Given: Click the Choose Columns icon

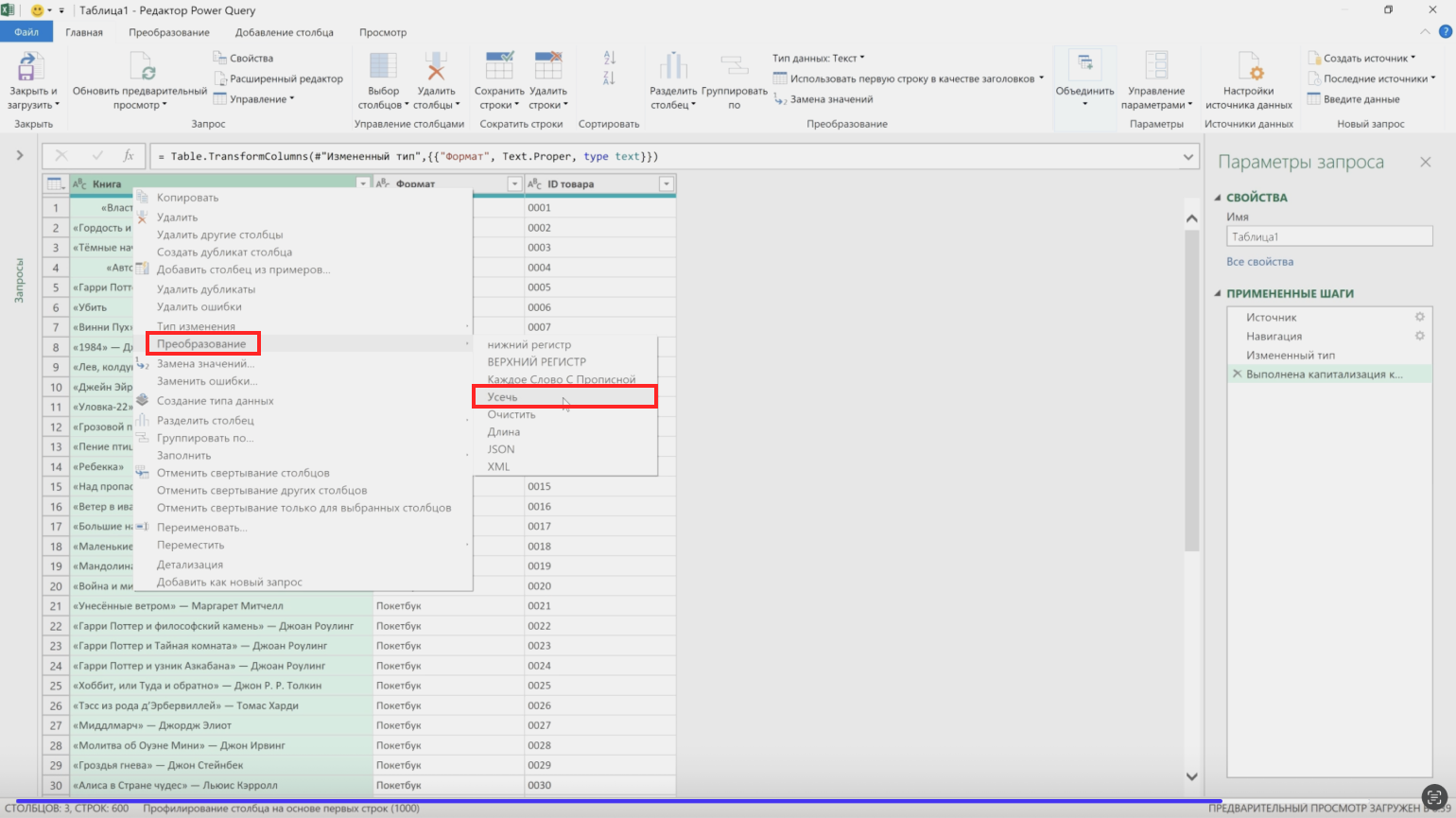Looking at the screenshot, I should pyautogui.click(x=383, y=67).
